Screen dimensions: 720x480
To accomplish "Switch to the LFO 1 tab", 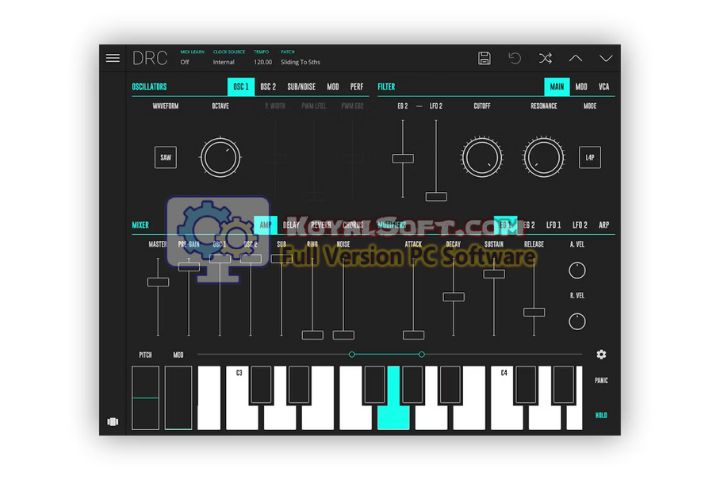I will point(553,225).
